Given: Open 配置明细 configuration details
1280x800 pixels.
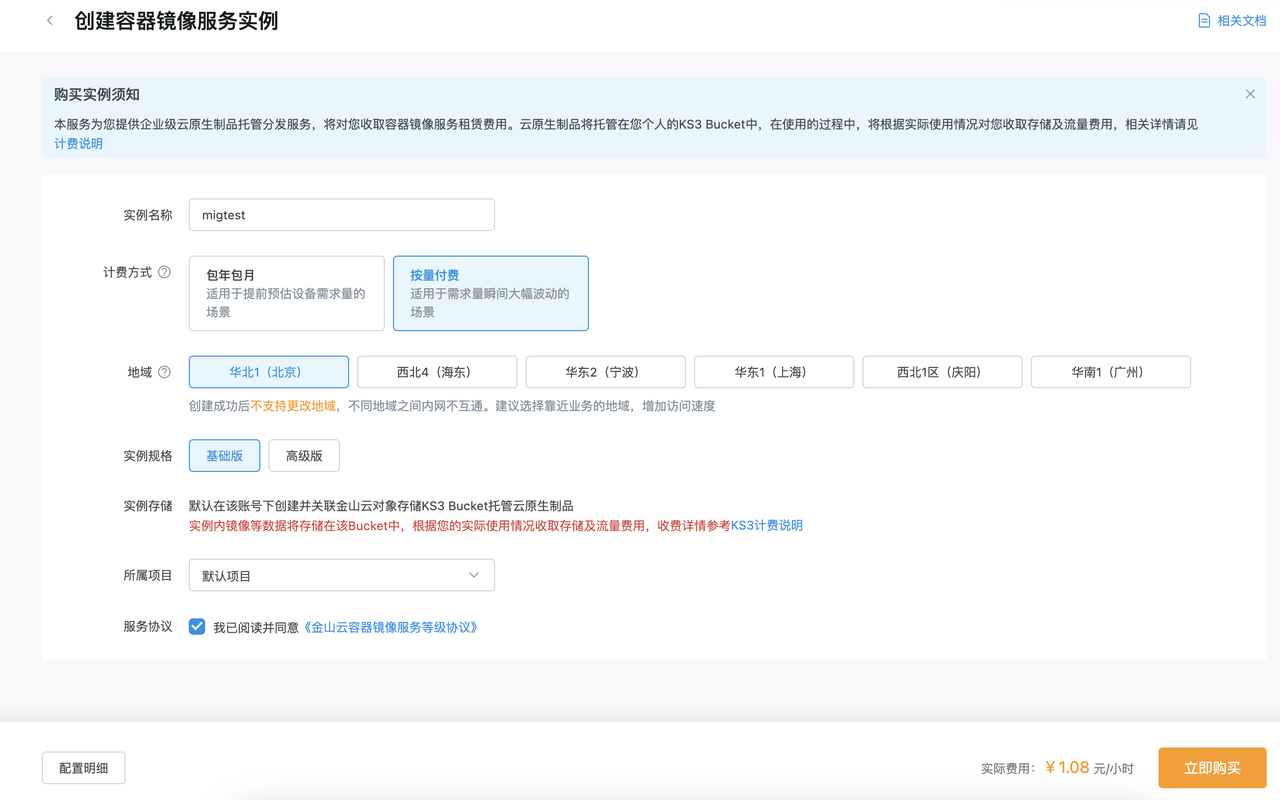Looking at the screenshot, I should click(83, 768).
